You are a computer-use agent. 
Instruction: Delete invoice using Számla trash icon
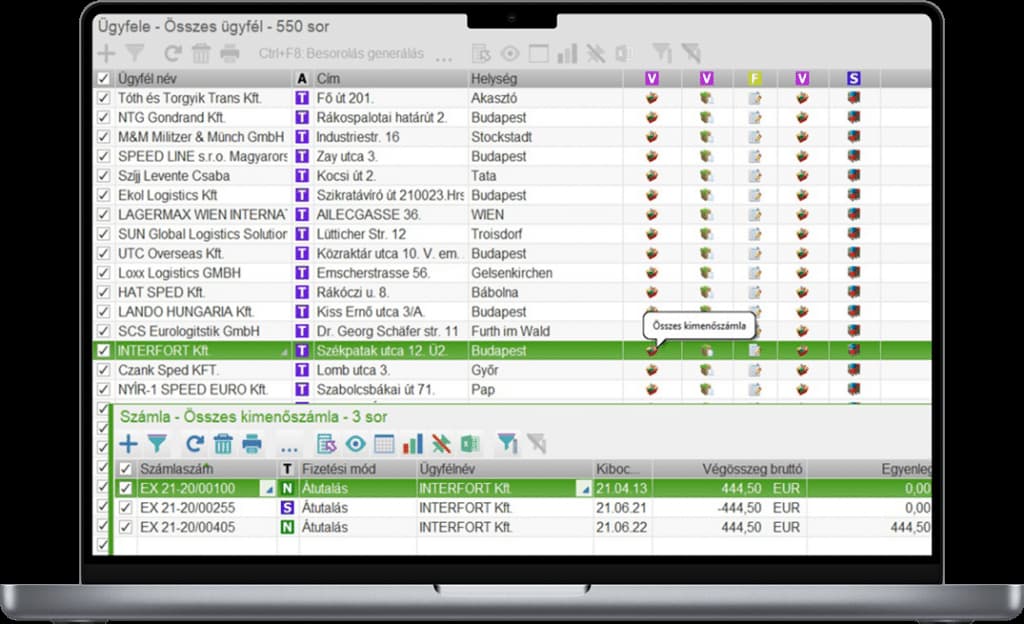(223, 444)
